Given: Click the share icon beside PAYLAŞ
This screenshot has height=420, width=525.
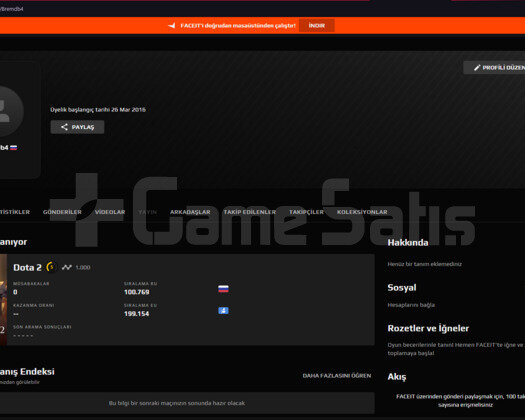Looking at the screenshot, I should pos(64,127).
